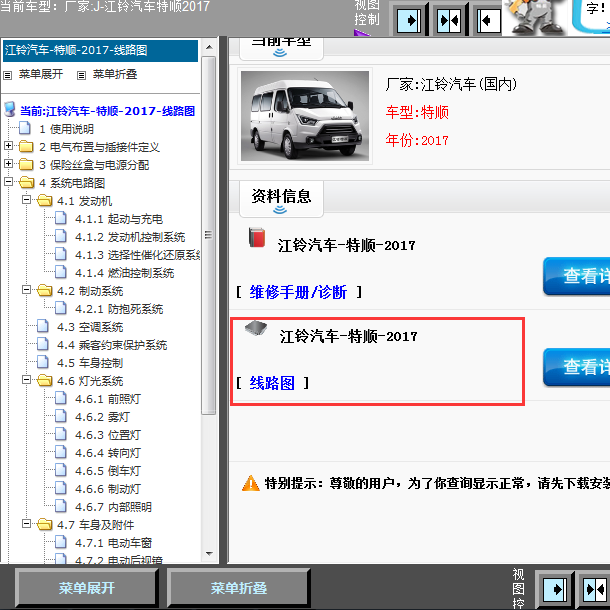Click 查看详 button next to 维修手册/诊断
The width and height of the screenshot is (610, 610).
577,276
